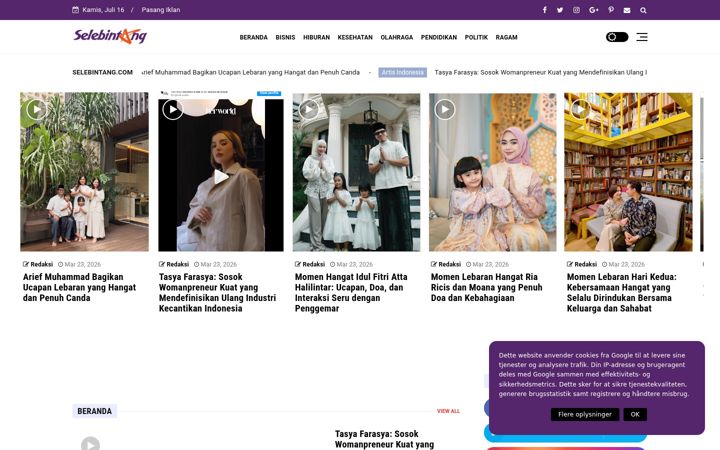720x450 pixels.
Task: Open the Twitter social icon
Action: coord(560,10)
